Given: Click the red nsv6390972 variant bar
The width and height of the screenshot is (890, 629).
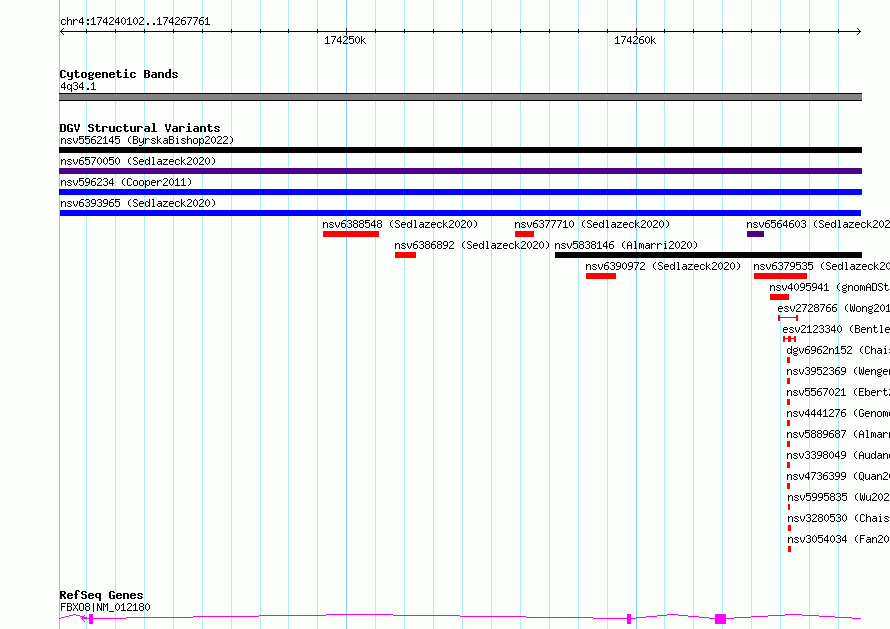Looking at the screenshot, I should pyautogui.click(x=601, y=276).
